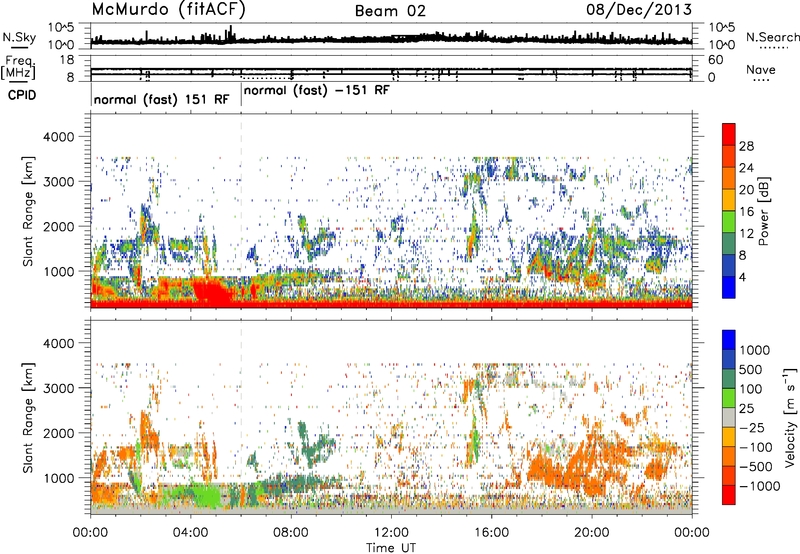The width and height of the screenshot is (800, 554).
Task: Click the 'N.Search' legend label
Action: (772, 37)
